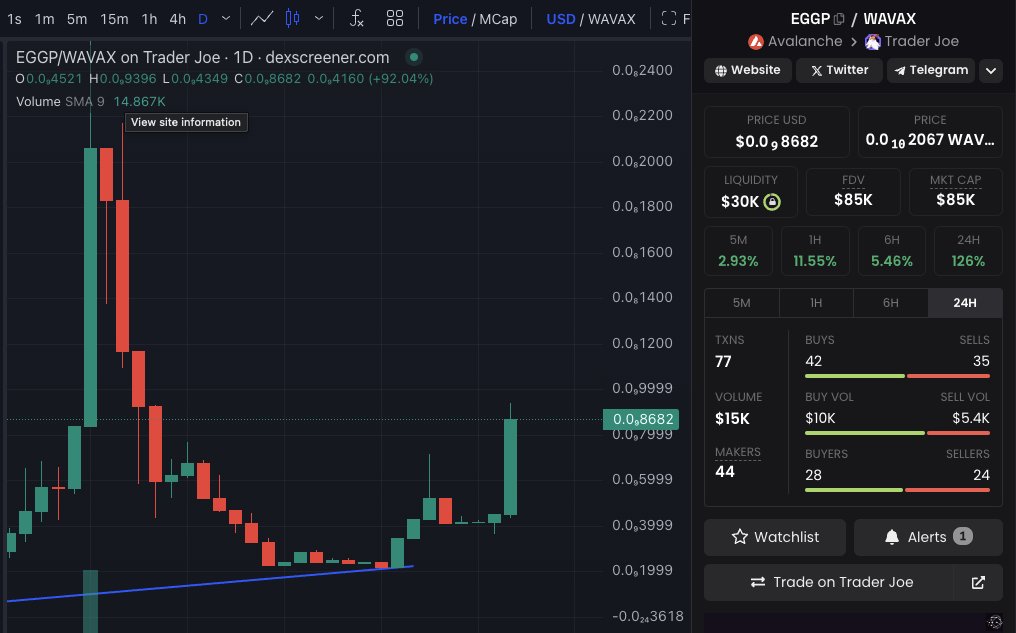Click the liquidity lock icon
Viewport: 1016px width, 633px height.
click(772, 201)
